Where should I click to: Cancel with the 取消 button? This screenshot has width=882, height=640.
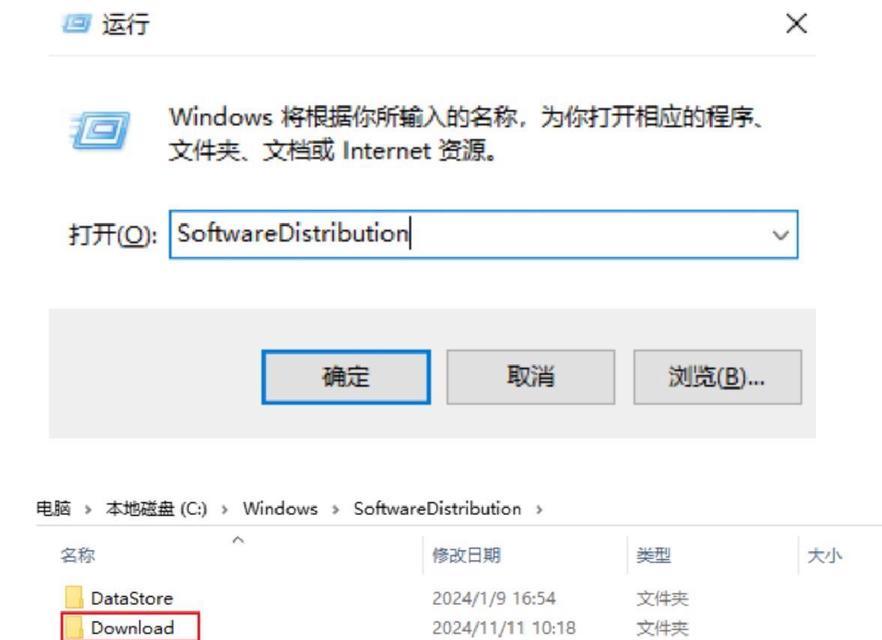[530, 377]
